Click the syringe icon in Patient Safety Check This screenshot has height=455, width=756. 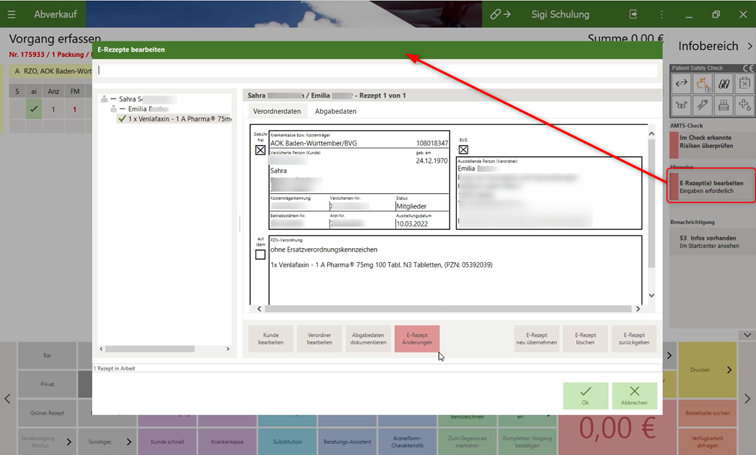pyautogui.click(x=702, y=105)
